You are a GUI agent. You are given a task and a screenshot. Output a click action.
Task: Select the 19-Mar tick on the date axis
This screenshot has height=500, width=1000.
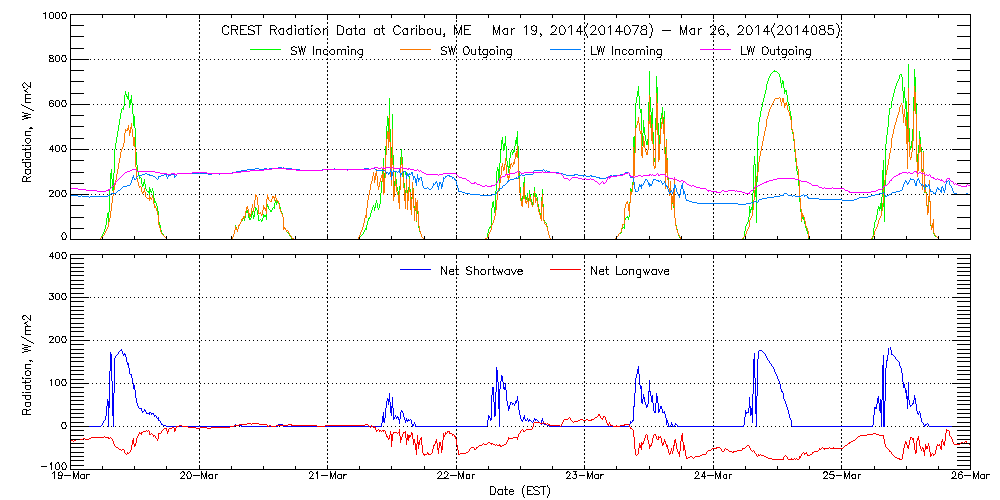(72, 477)
